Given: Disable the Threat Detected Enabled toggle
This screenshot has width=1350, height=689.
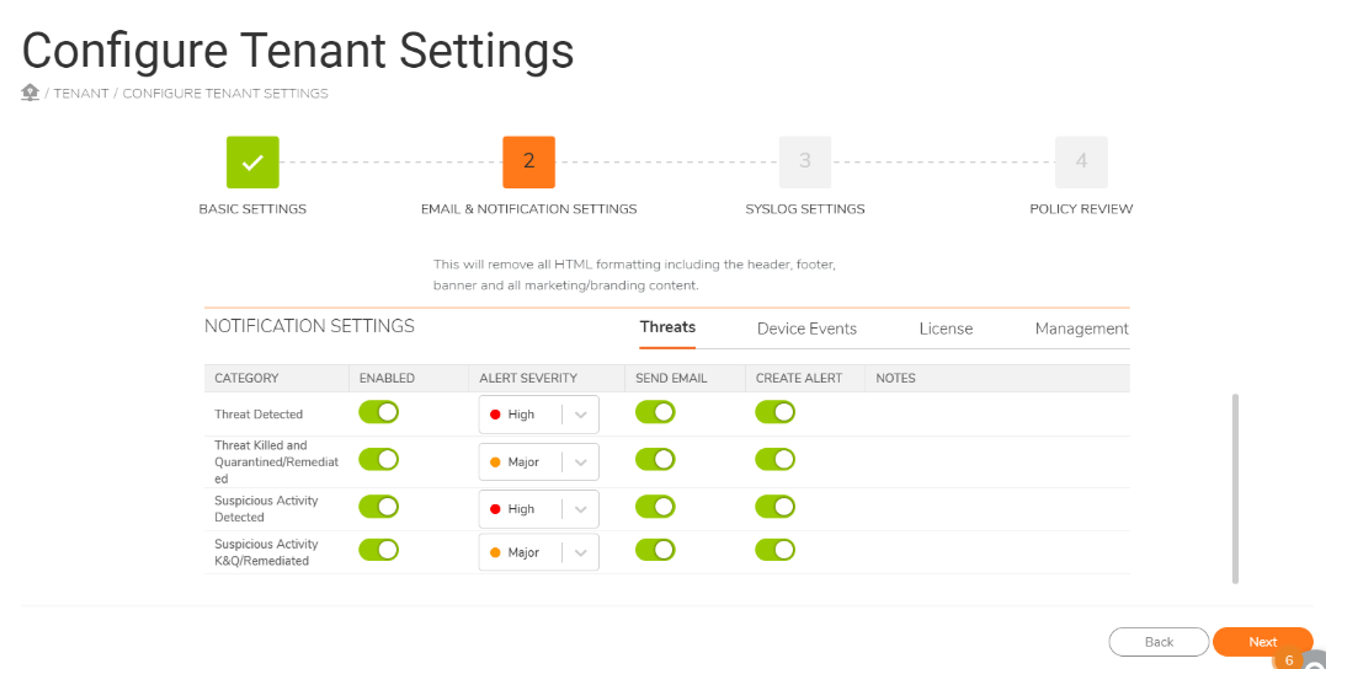Looking at the screenshot, I should [378, 412].
